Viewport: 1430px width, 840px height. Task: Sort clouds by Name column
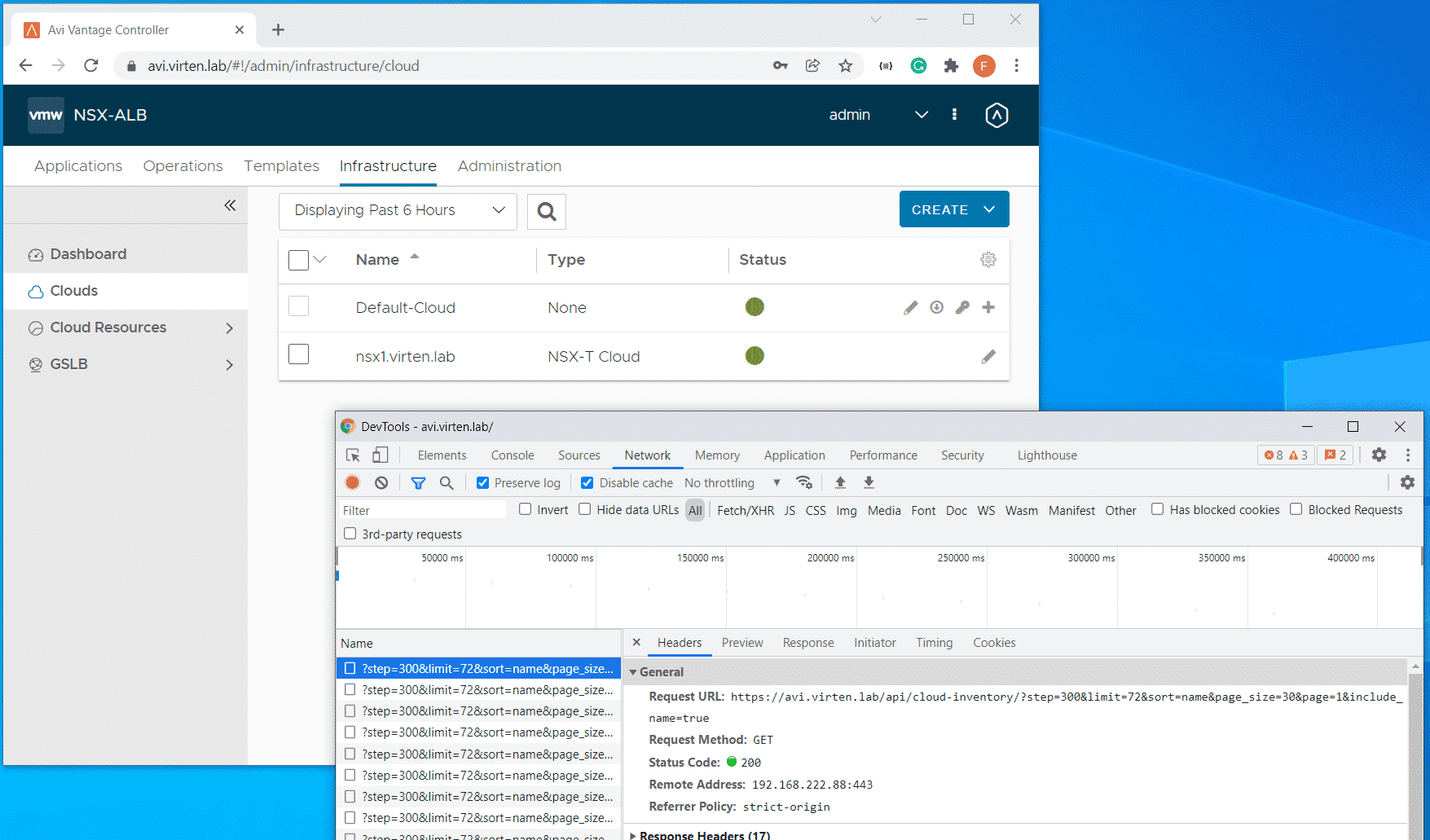pos(377,260)
